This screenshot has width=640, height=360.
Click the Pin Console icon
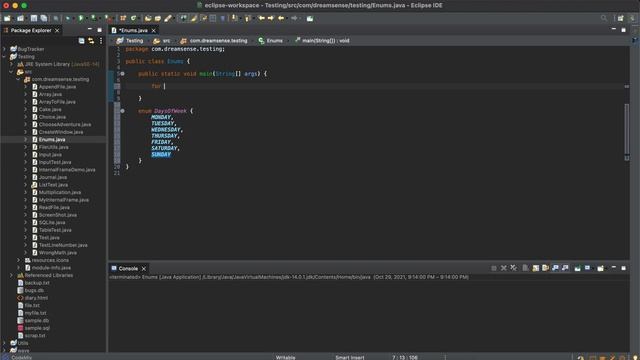tap(577, 268)
